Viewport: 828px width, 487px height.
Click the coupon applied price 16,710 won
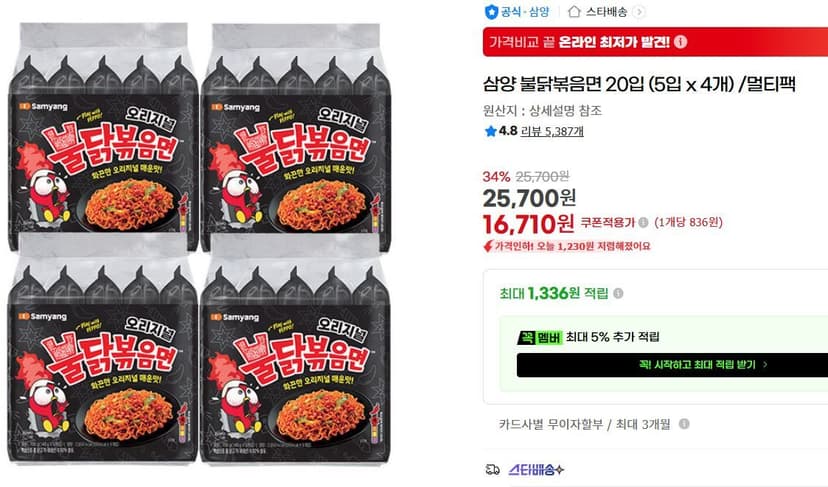(x=528, y=224)
